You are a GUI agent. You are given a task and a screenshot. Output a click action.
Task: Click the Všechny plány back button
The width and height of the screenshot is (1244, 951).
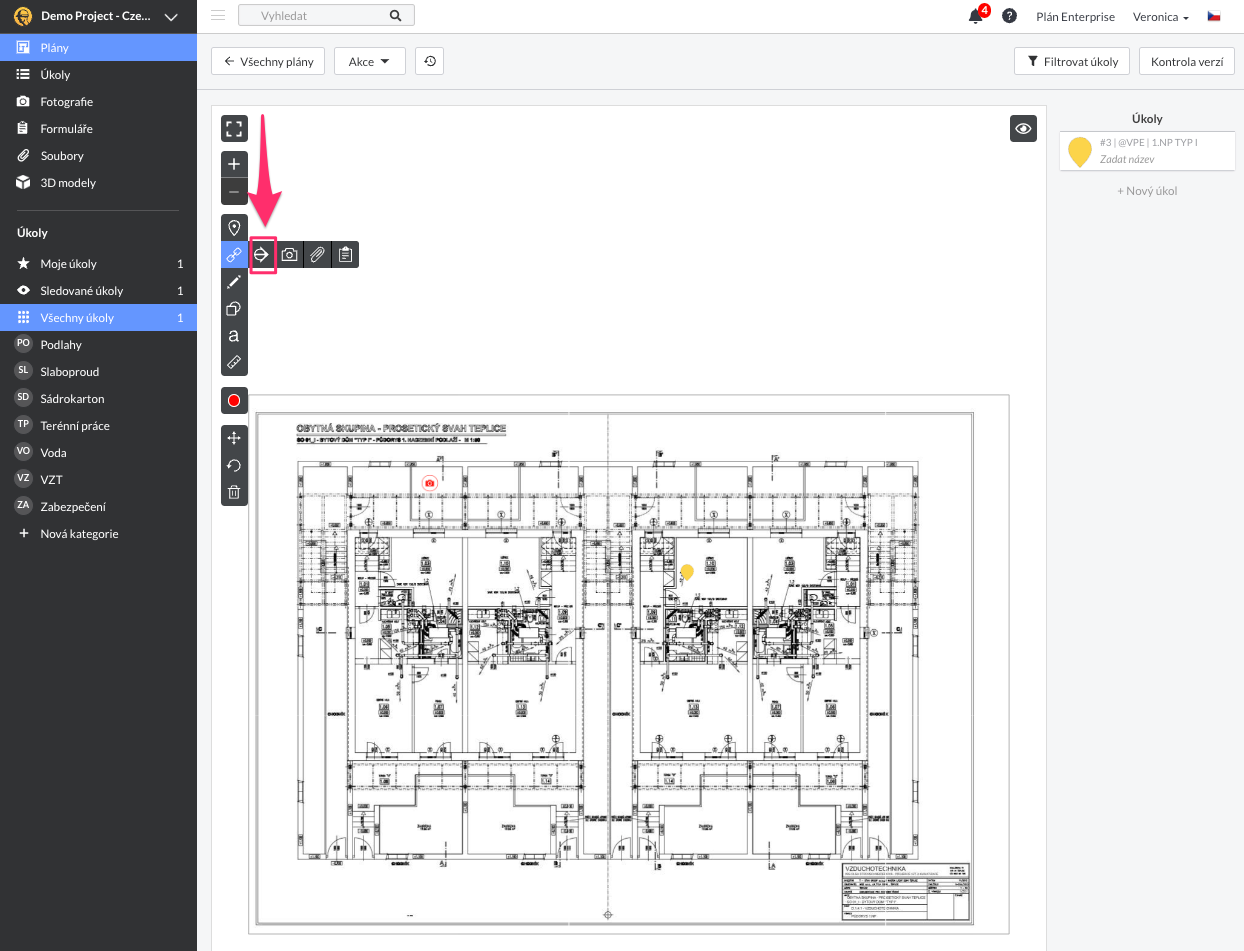coord(268,62)
